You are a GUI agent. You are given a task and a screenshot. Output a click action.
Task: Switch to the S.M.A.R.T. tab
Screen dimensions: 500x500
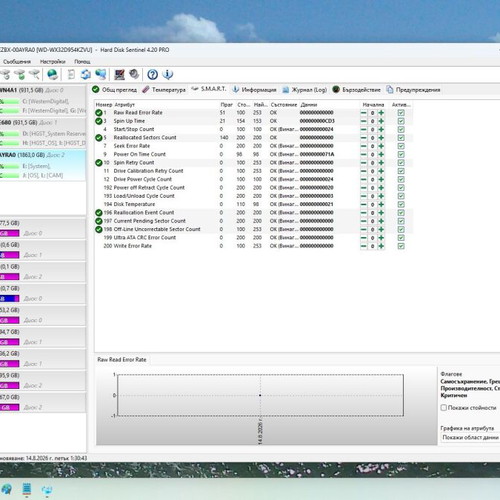[209, 89]
